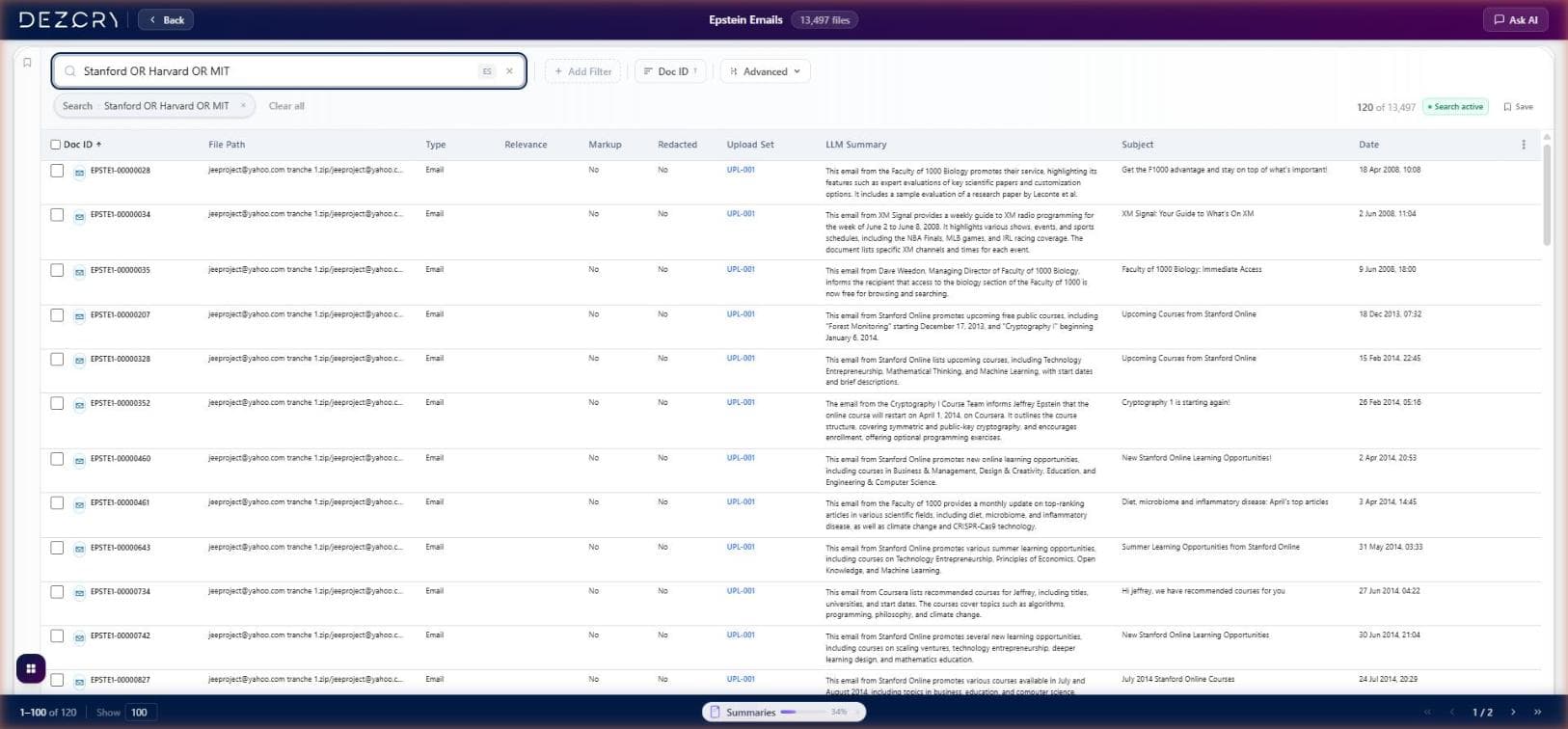Viewport: 1568px width, 729px height.
Task: Click the Summaries document icon
Action: click(715, 713)
